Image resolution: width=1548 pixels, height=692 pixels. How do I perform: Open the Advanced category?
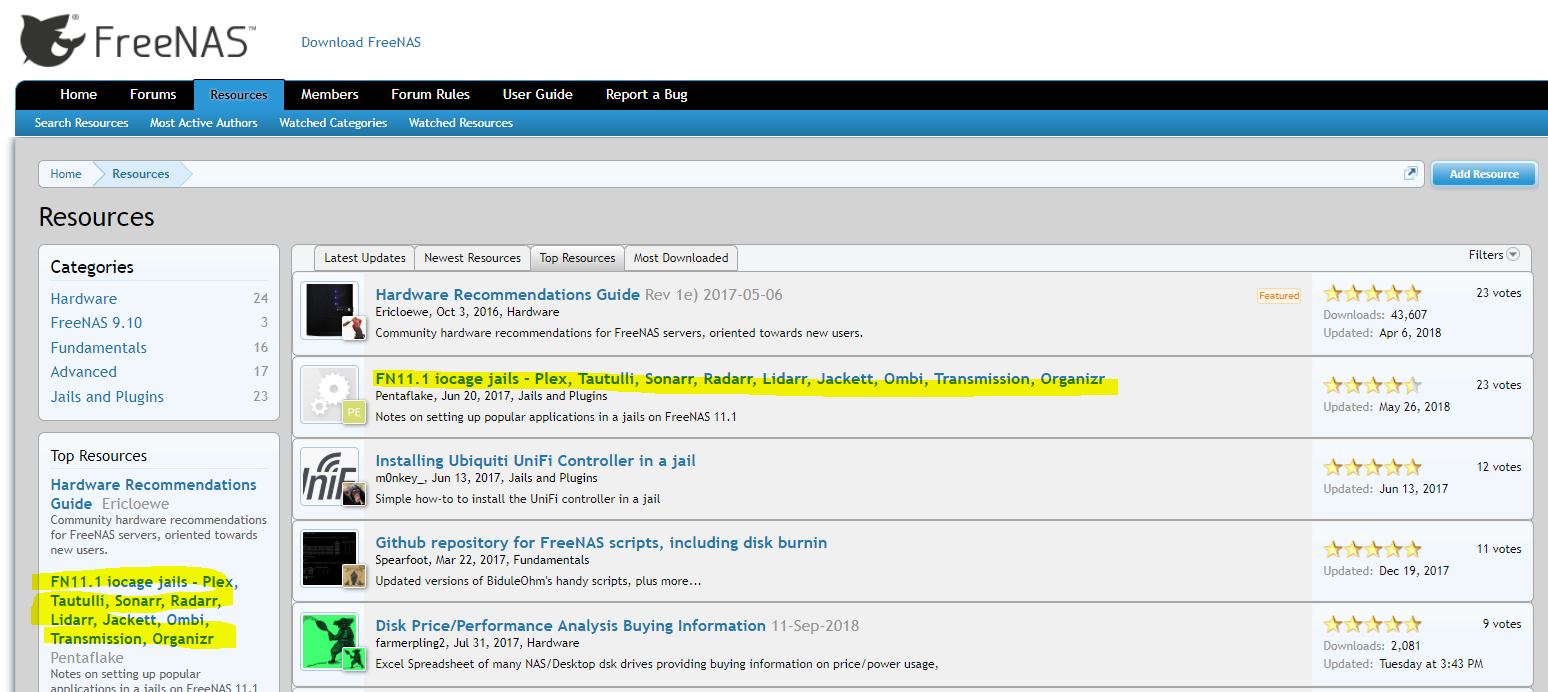pyautogui.click(x=84, y=372)
